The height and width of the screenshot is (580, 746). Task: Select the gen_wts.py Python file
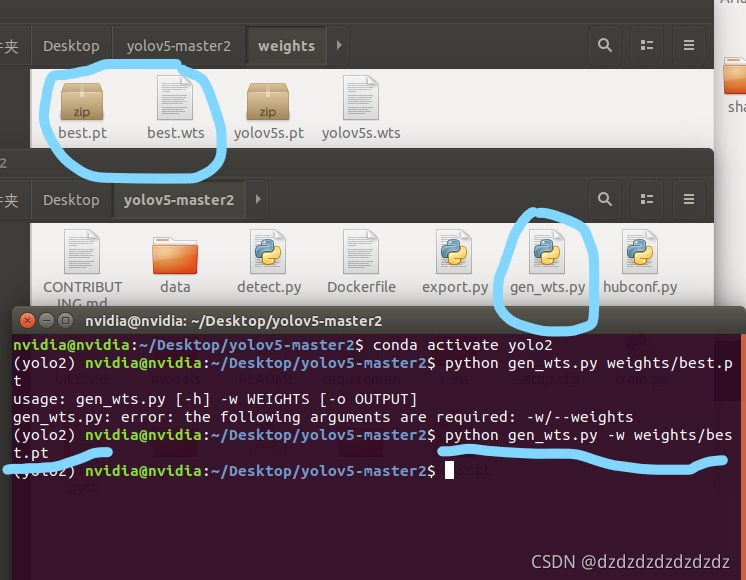pyautogui.click(x=547, y=252)
